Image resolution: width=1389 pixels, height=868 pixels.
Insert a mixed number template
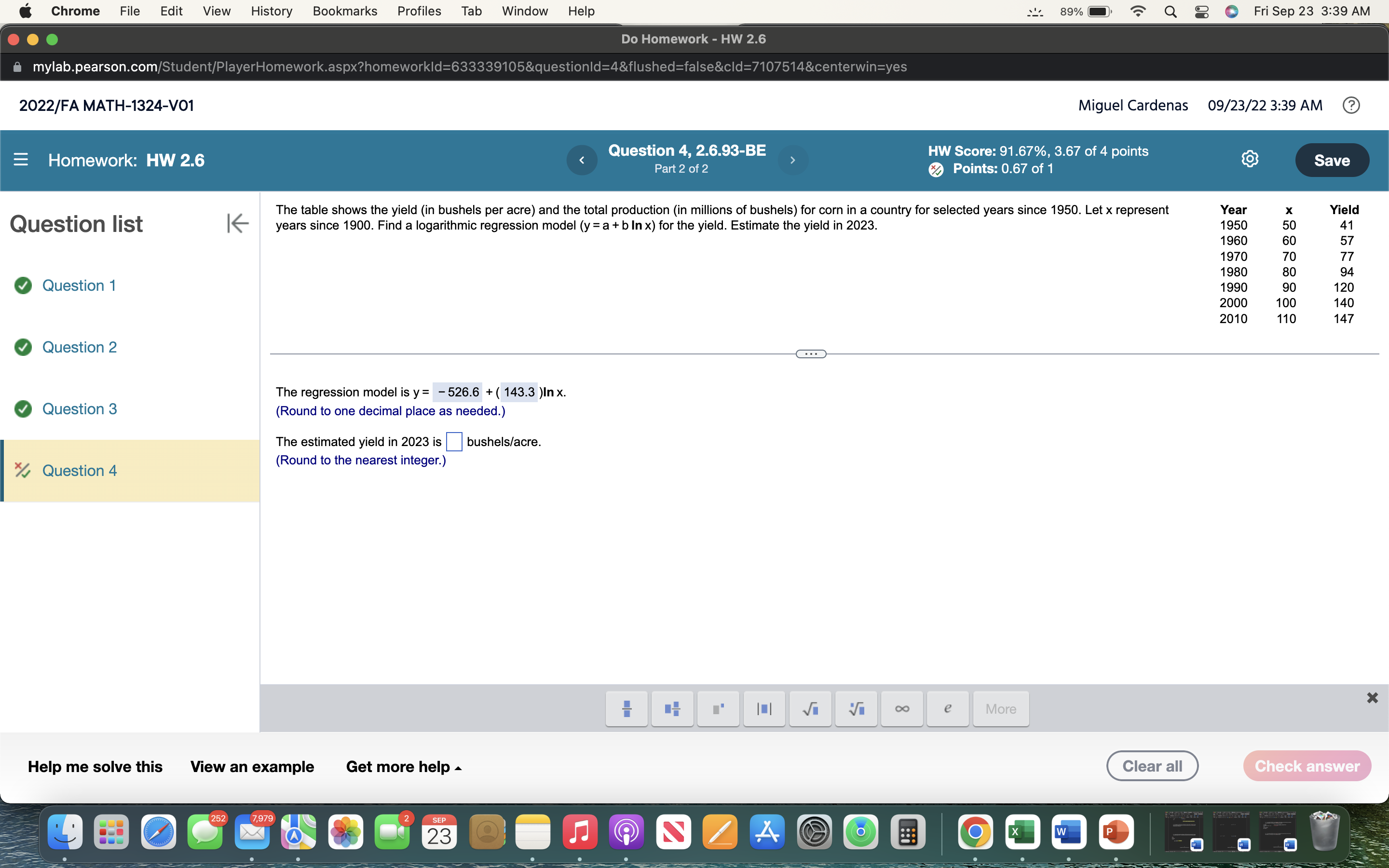click(671, 708)
